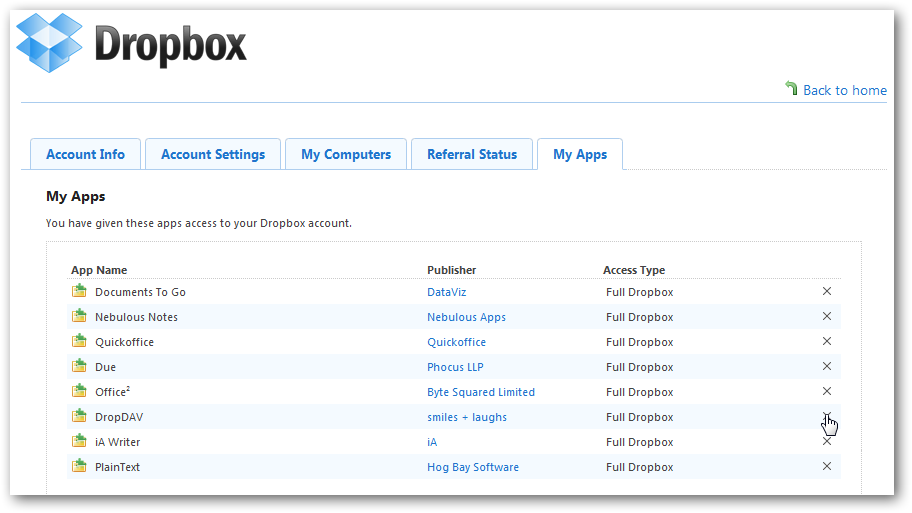Click the Publisher column header
The height and width of the screenshot is (513, 912).
pos(451,270)
